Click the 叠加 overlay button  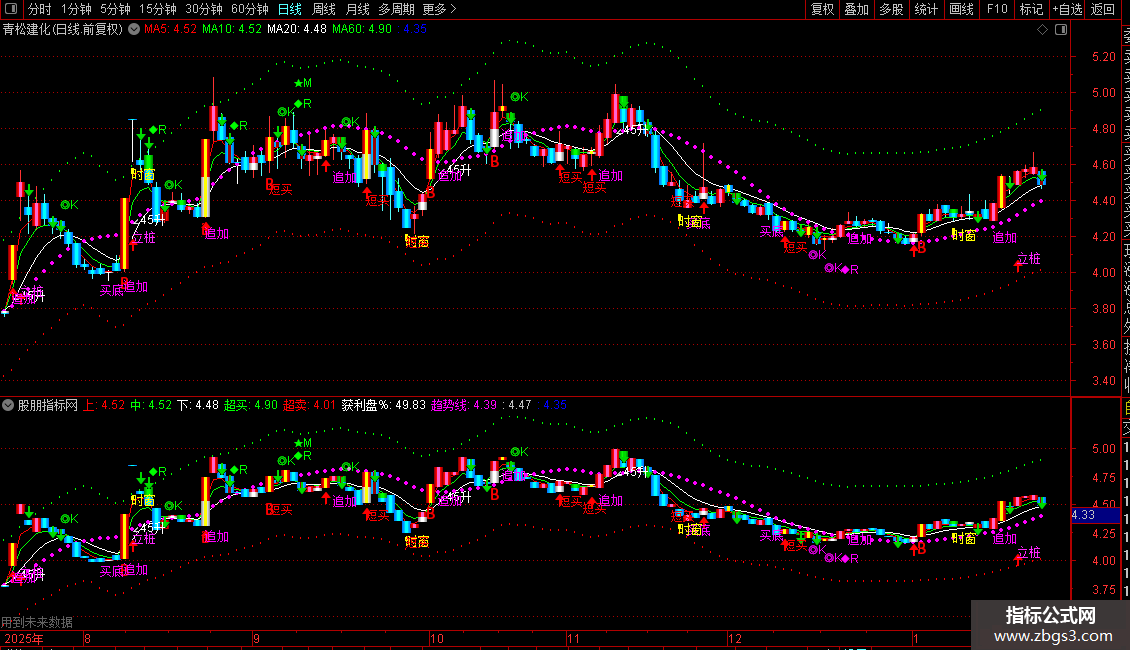(857, 9)
